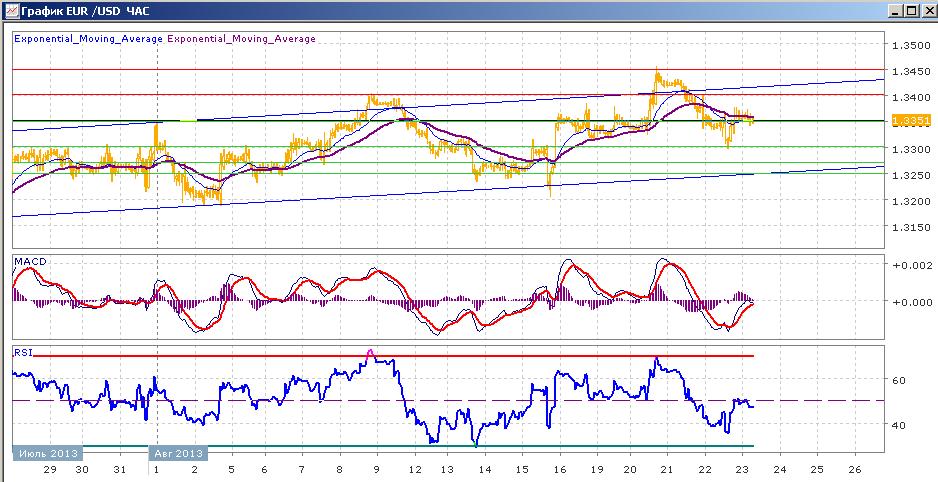The height and width of the screenshot is (482, 938).
Task: Click the 1.3400 price axis label
Action: point(910,97)
